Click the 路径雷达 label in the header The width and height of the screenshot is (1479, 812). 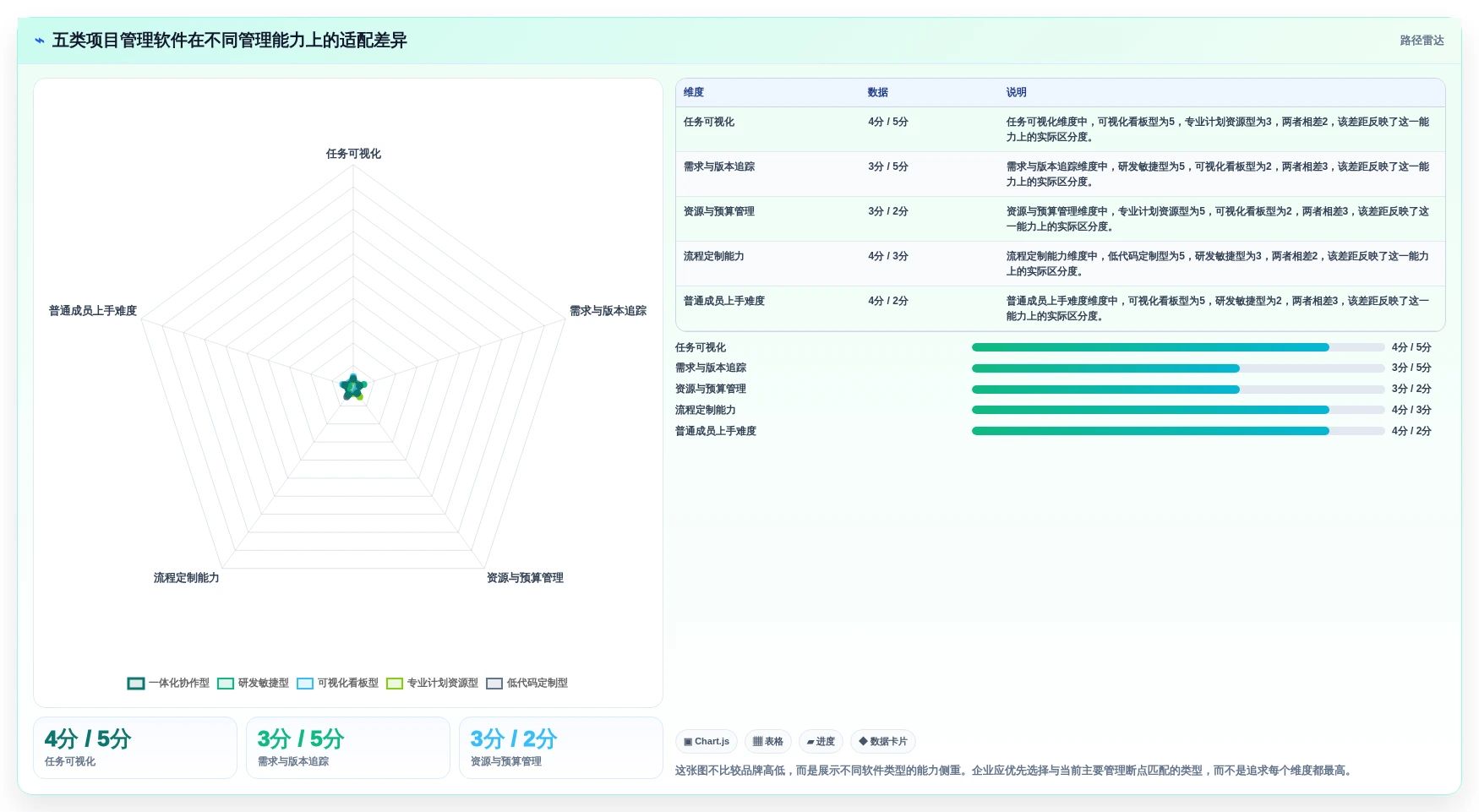1422,41
